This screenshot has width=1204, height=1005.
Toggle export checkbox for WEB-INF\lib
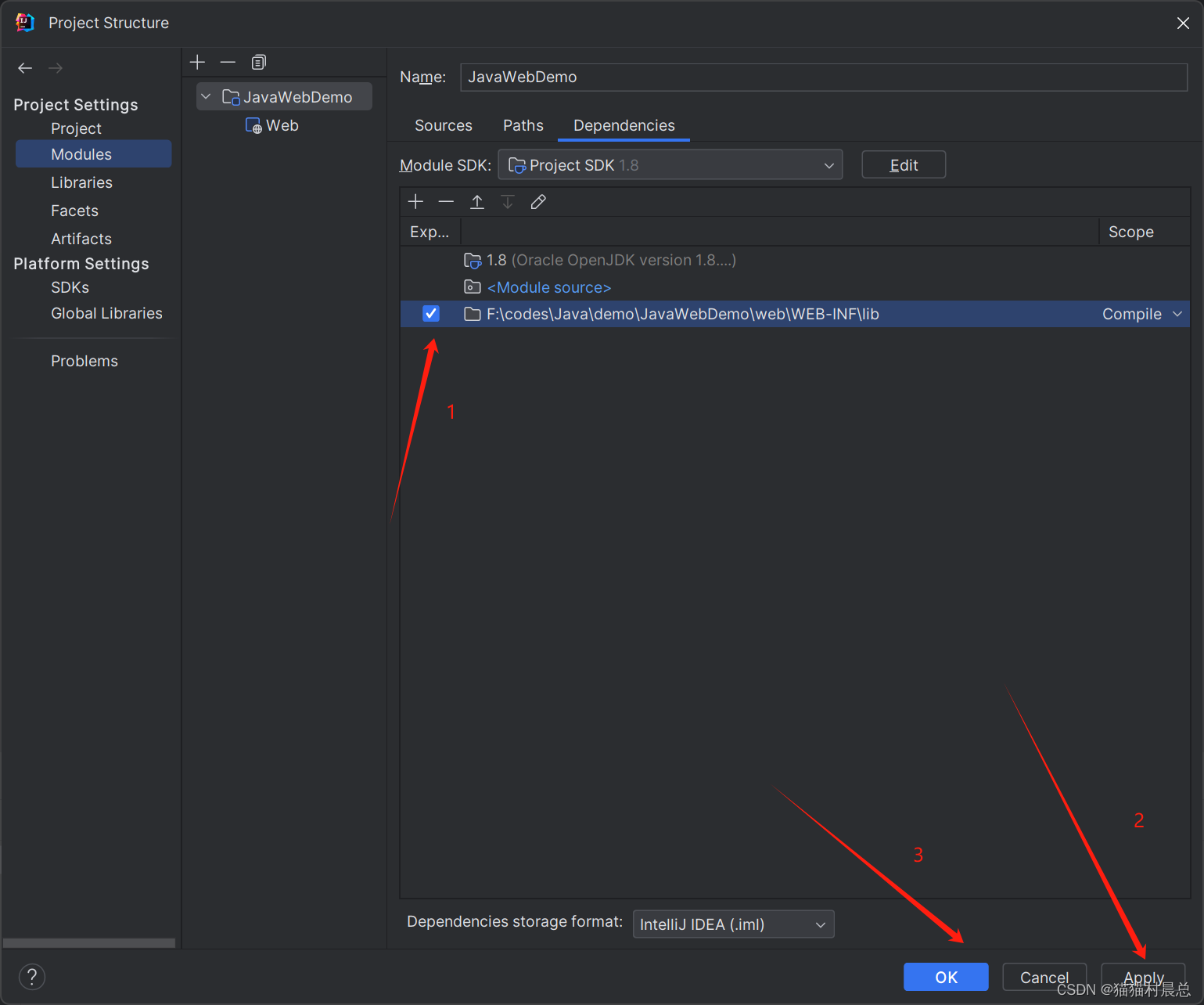431,314
